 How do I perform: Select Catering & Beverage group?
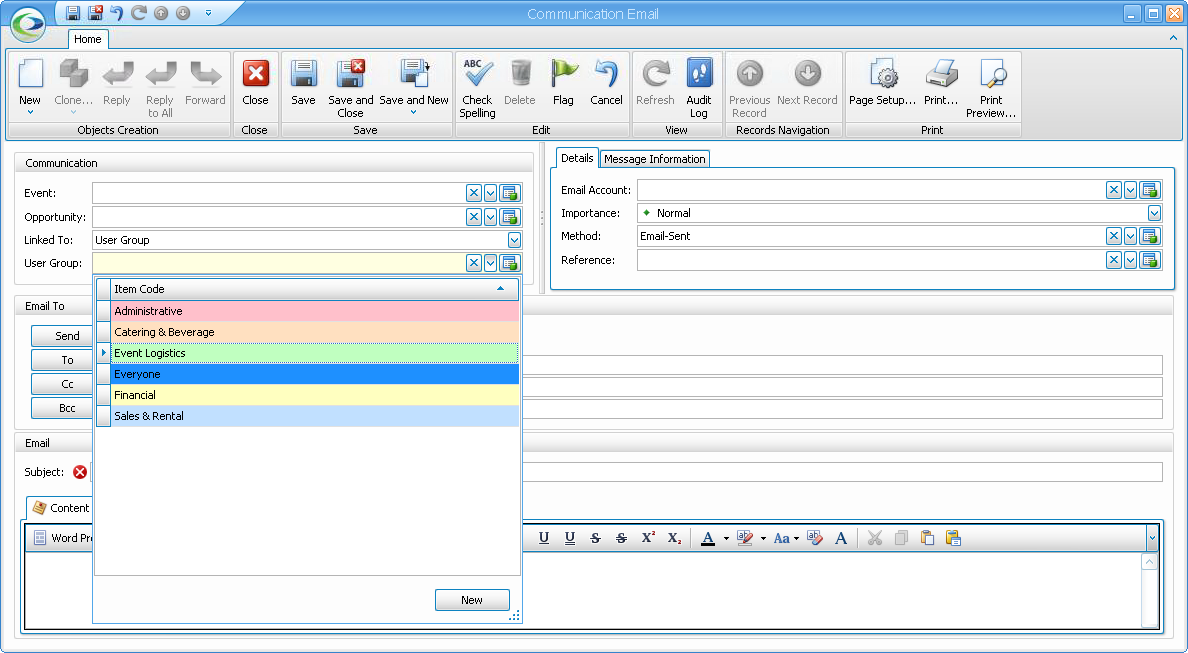(314, 333)
